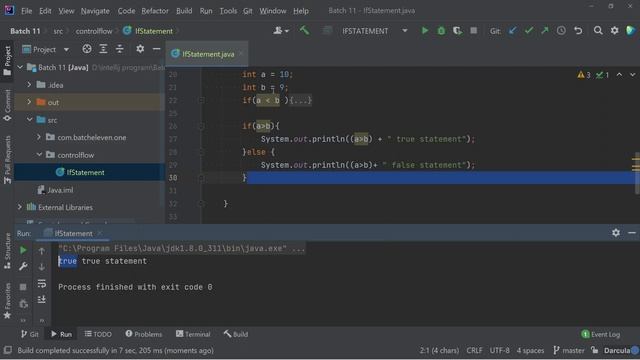Image resolution: width=640 pixels, height=360 pixels.
Task: Go to next highlighted error arrow
Action: 632,75
